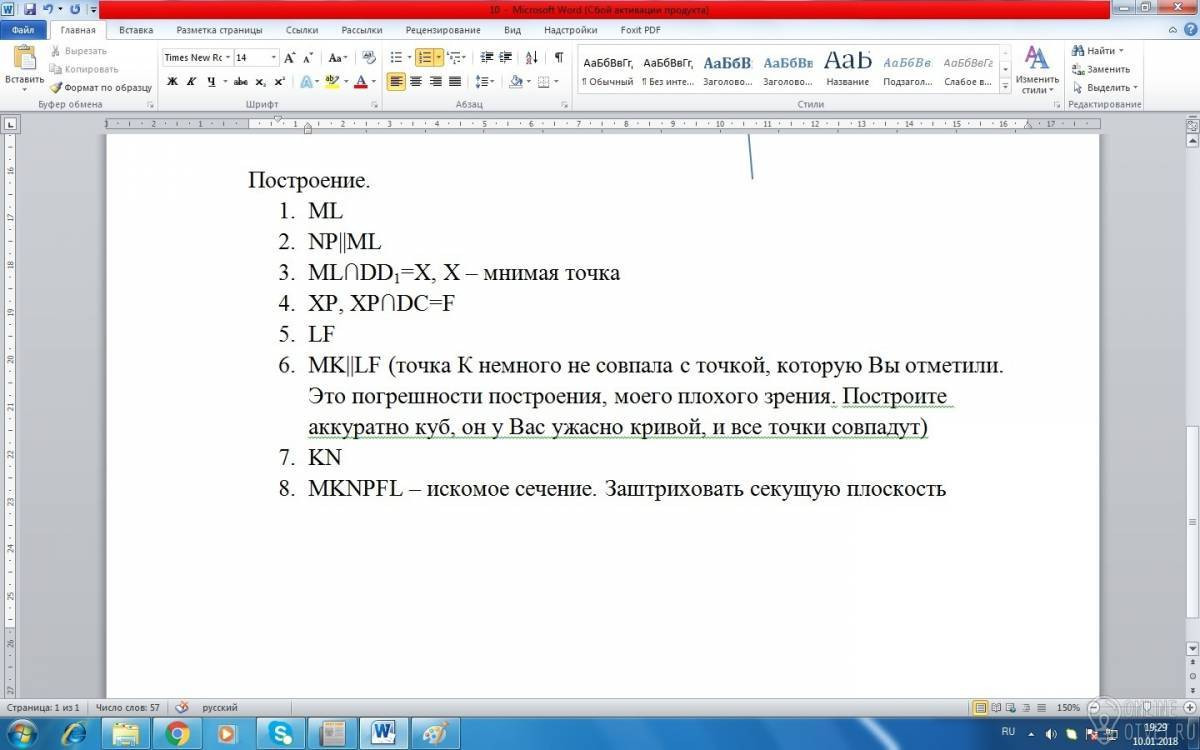The width and height of the screenshot is (1200, 750).
Task: Click the Заменить button
Action: [1101, 69]
